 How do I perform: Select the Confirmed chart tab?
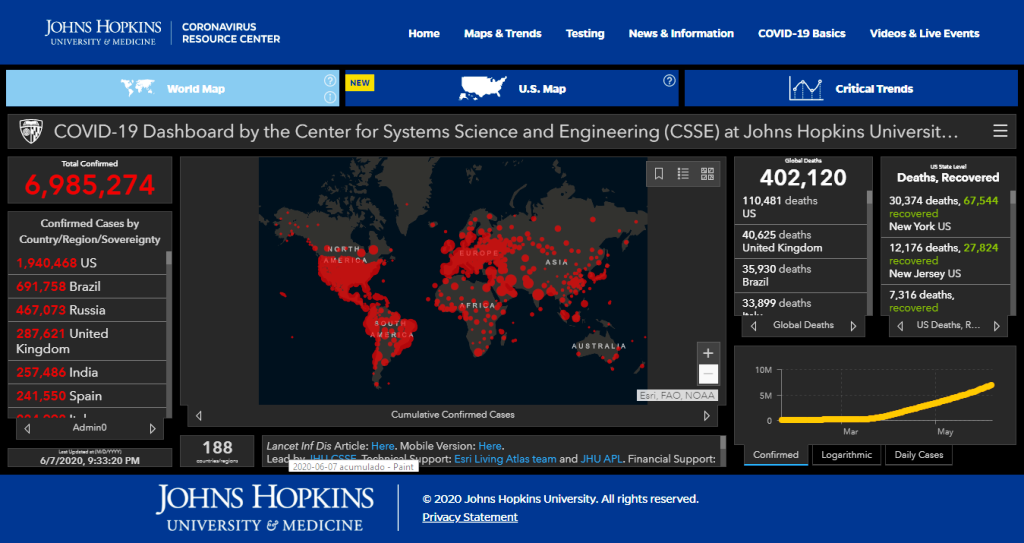pos(776,455)
